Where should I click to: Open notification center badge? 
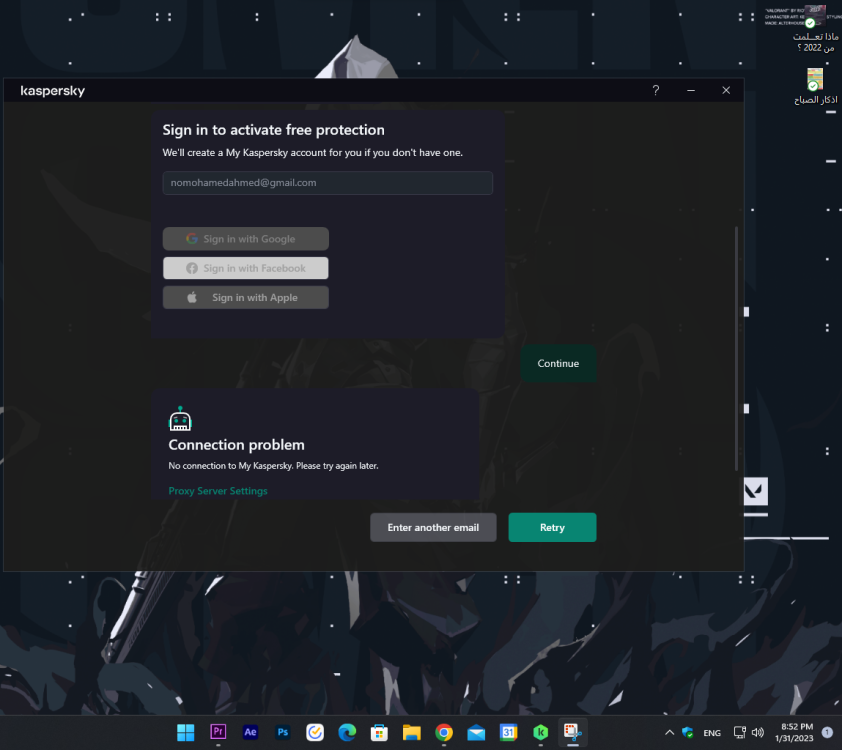(828, 732)
